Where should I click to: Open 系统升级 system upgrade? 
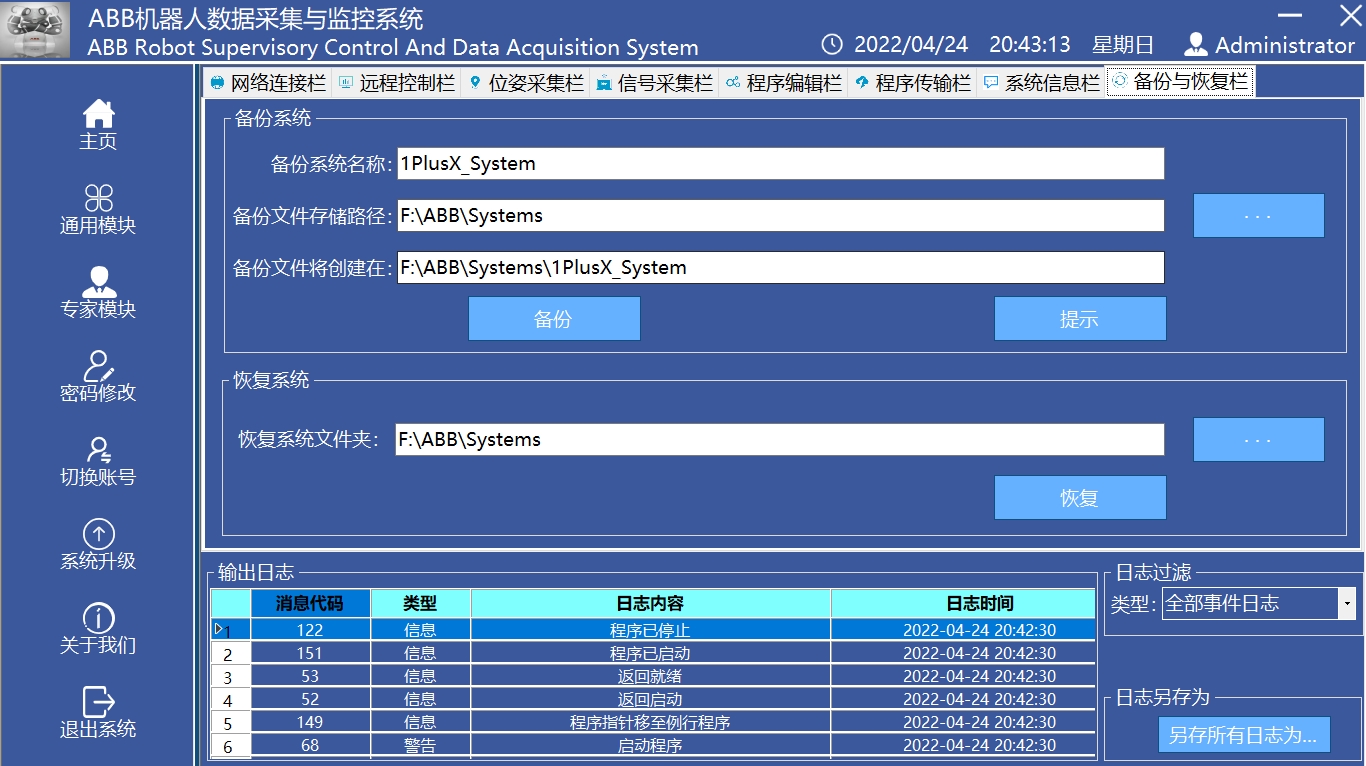point(98,545)
